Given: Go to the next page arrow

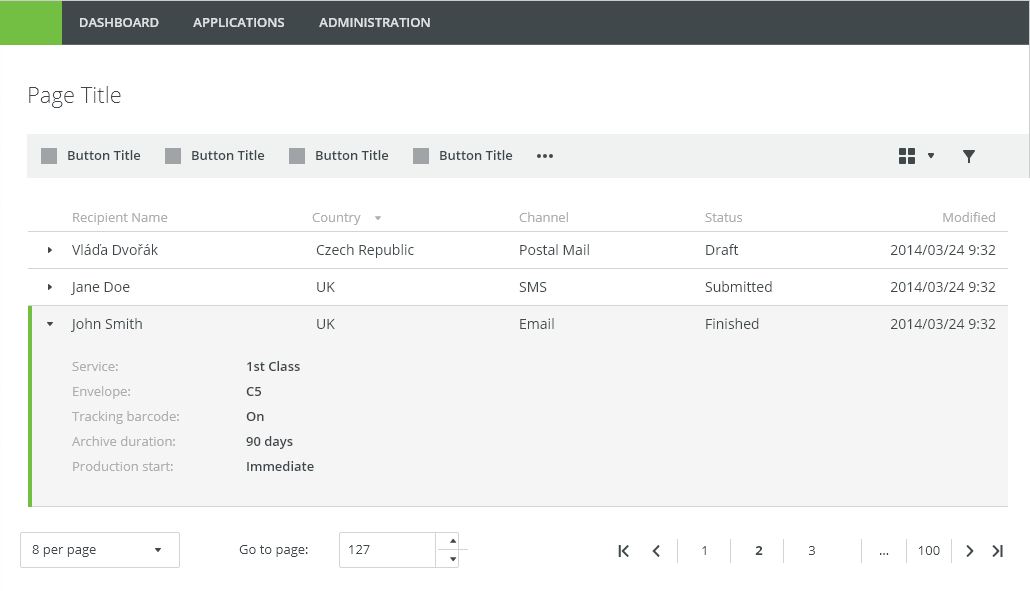Looking at the screenshot, I should click(x=970, y=551).
